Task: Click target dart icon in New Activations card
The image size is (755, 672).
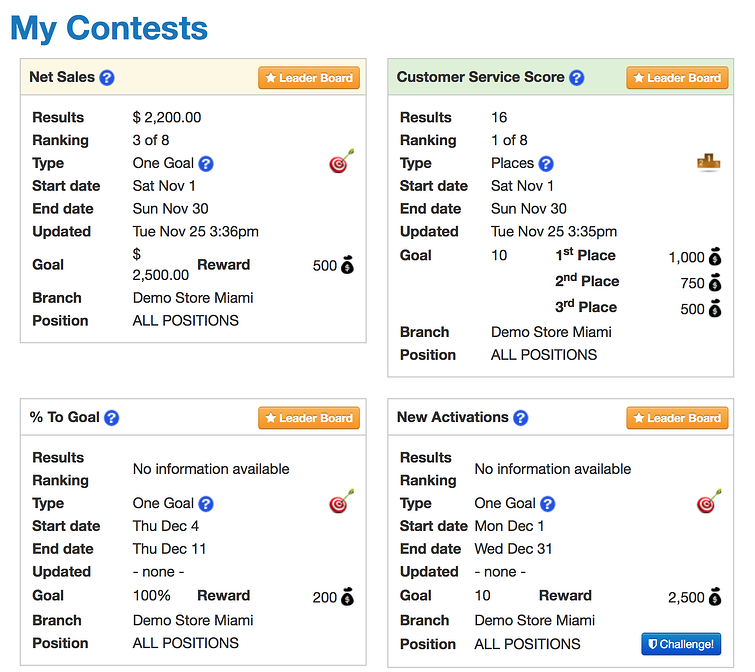Action: (709, 502)
